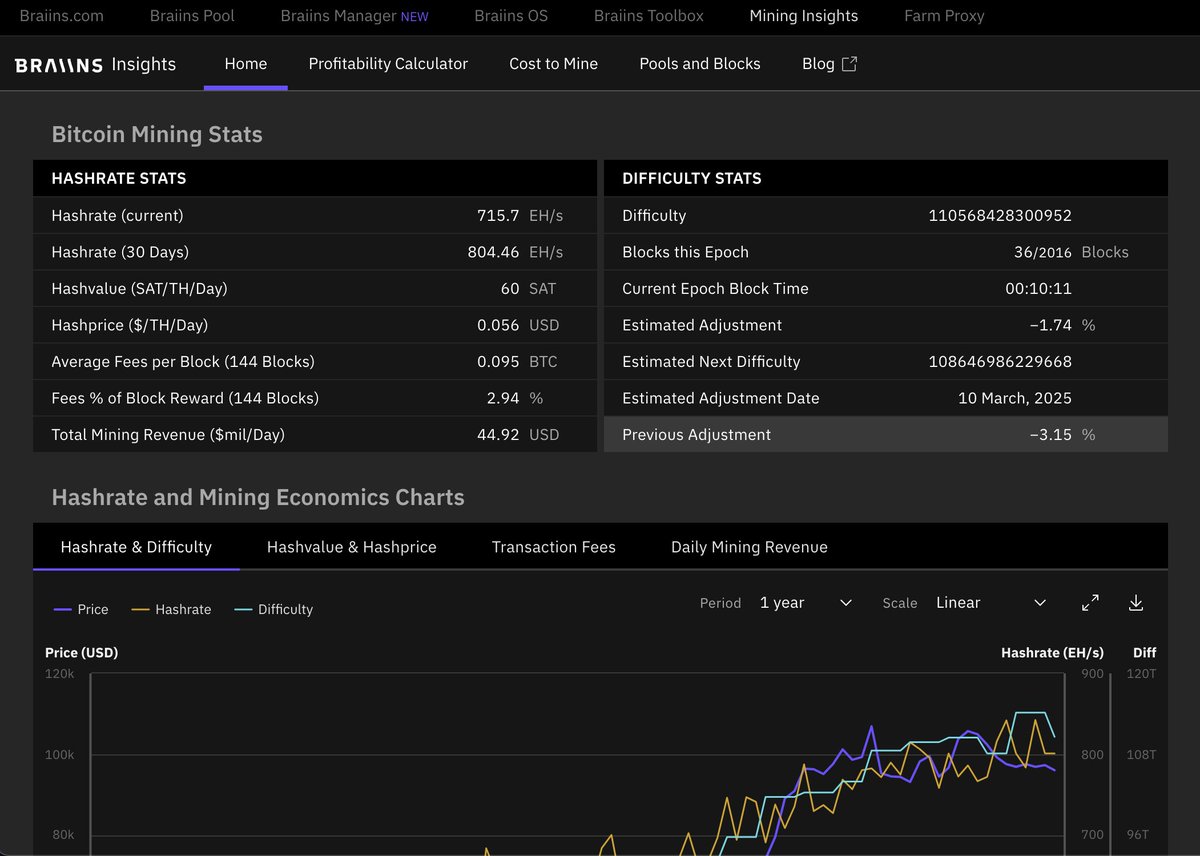1200x856 pixels.
Task: Switch to the Hashvalue & Hashprice tab
Action: point(351,547)
